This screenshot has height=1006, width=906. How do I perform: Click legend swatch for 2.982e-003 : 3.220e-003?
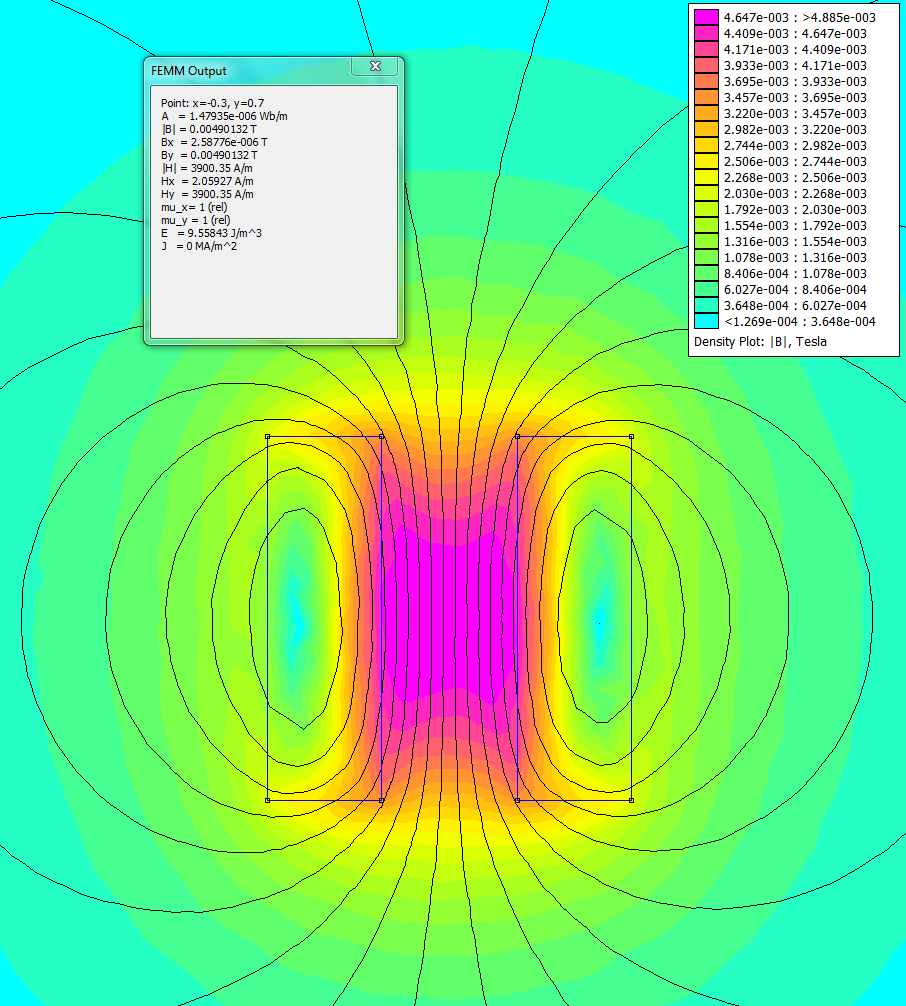[x=706, y=130]
